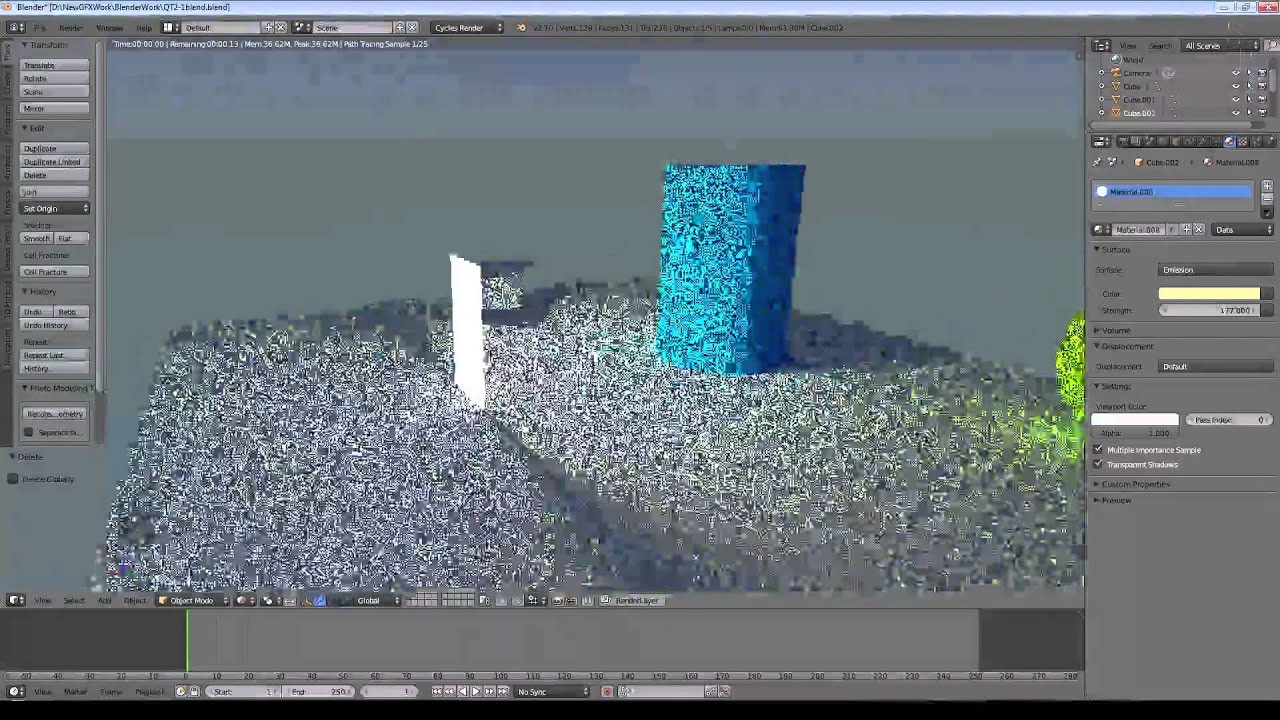The width and height of the screenshot is (1280, 720).
Task: Toggle 3D manipulator widget icon
Action: 306,600
